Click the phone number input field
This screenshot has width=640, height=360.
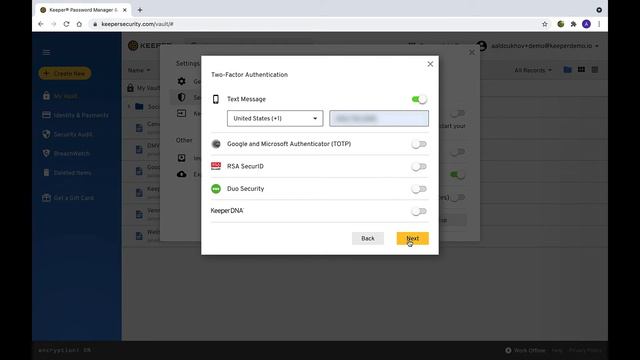[x=379, y=118]
